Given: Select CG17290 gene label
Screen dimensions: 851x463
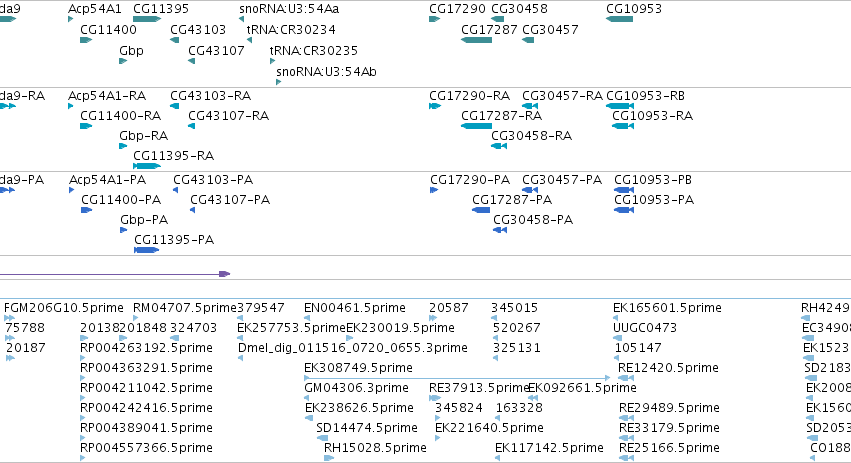Looking at the screenshot, I should 457,9.
